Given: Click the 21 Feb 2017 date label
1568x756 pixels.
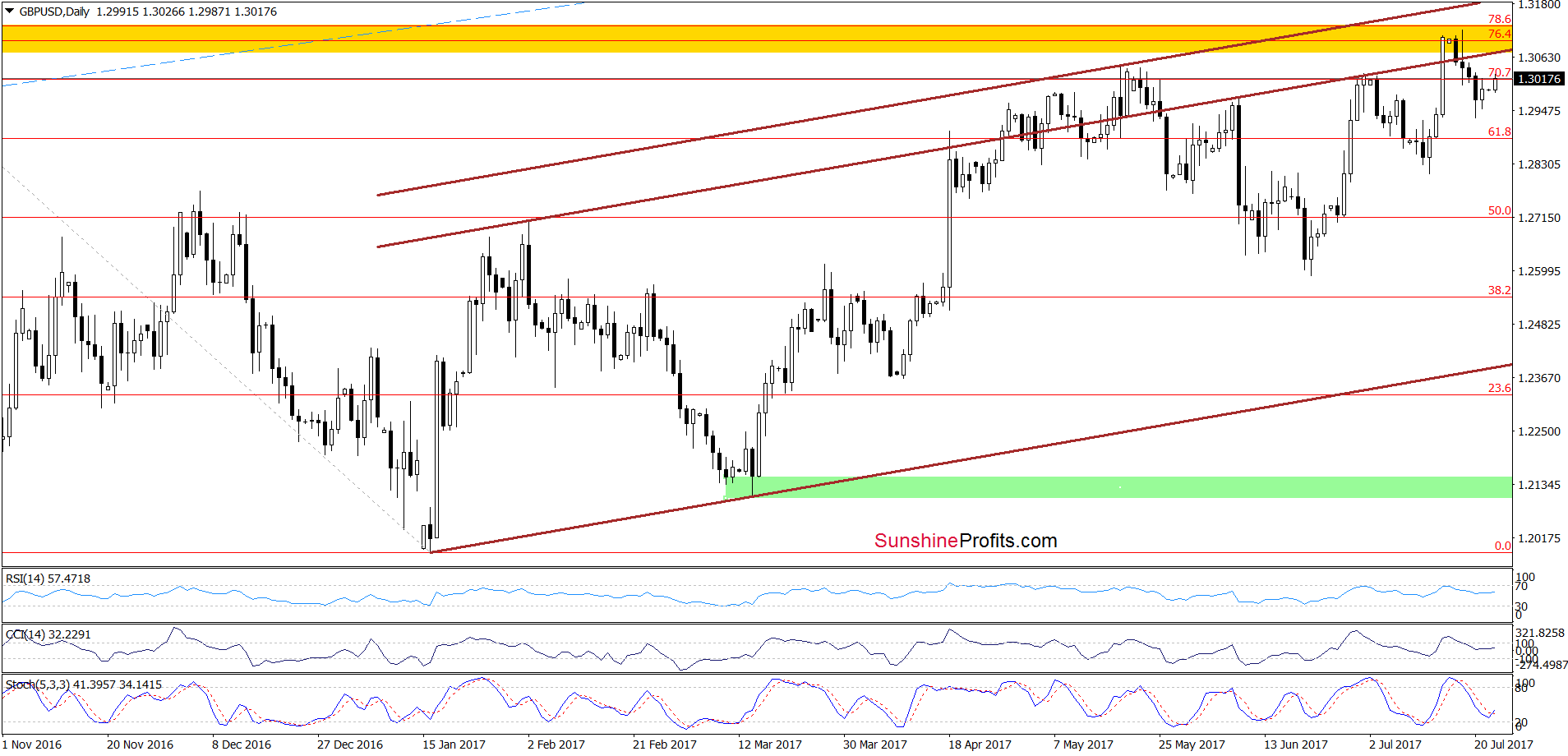Looking at the screenshot, I should tap(664, 744).
